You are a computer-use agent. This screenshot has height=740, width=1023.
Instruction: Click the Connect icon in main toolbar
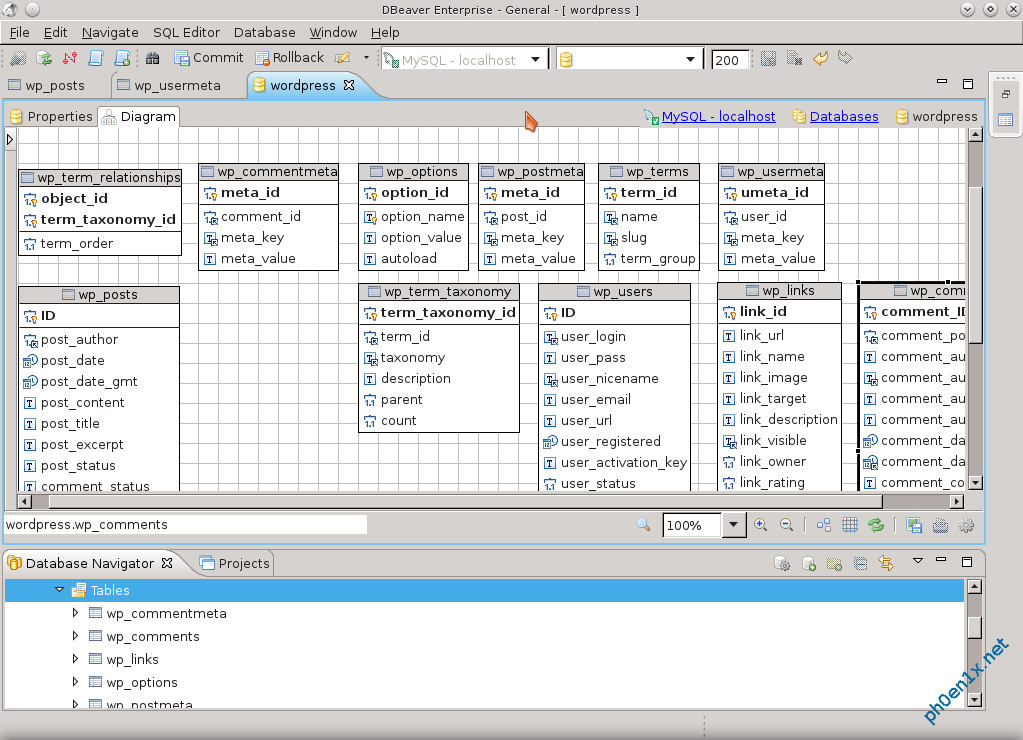point(18,59)
